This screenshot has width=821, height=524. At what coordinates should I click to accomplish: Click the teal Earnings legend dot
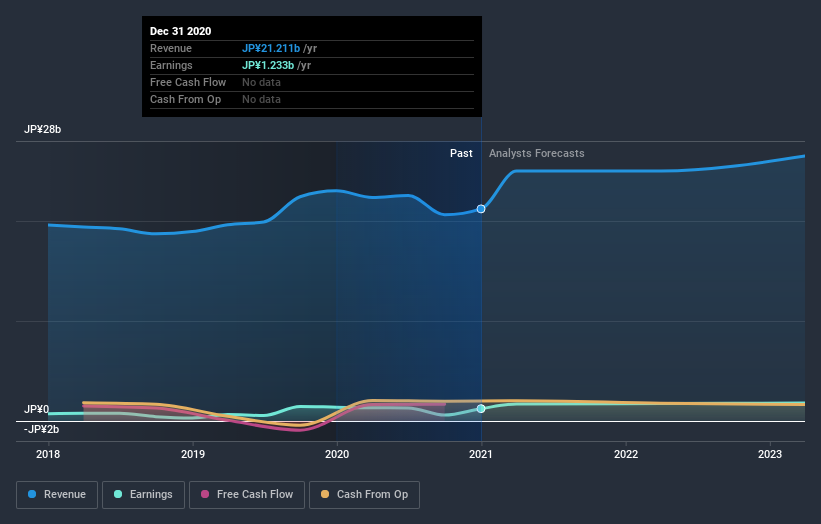click(x=118, y=494)
